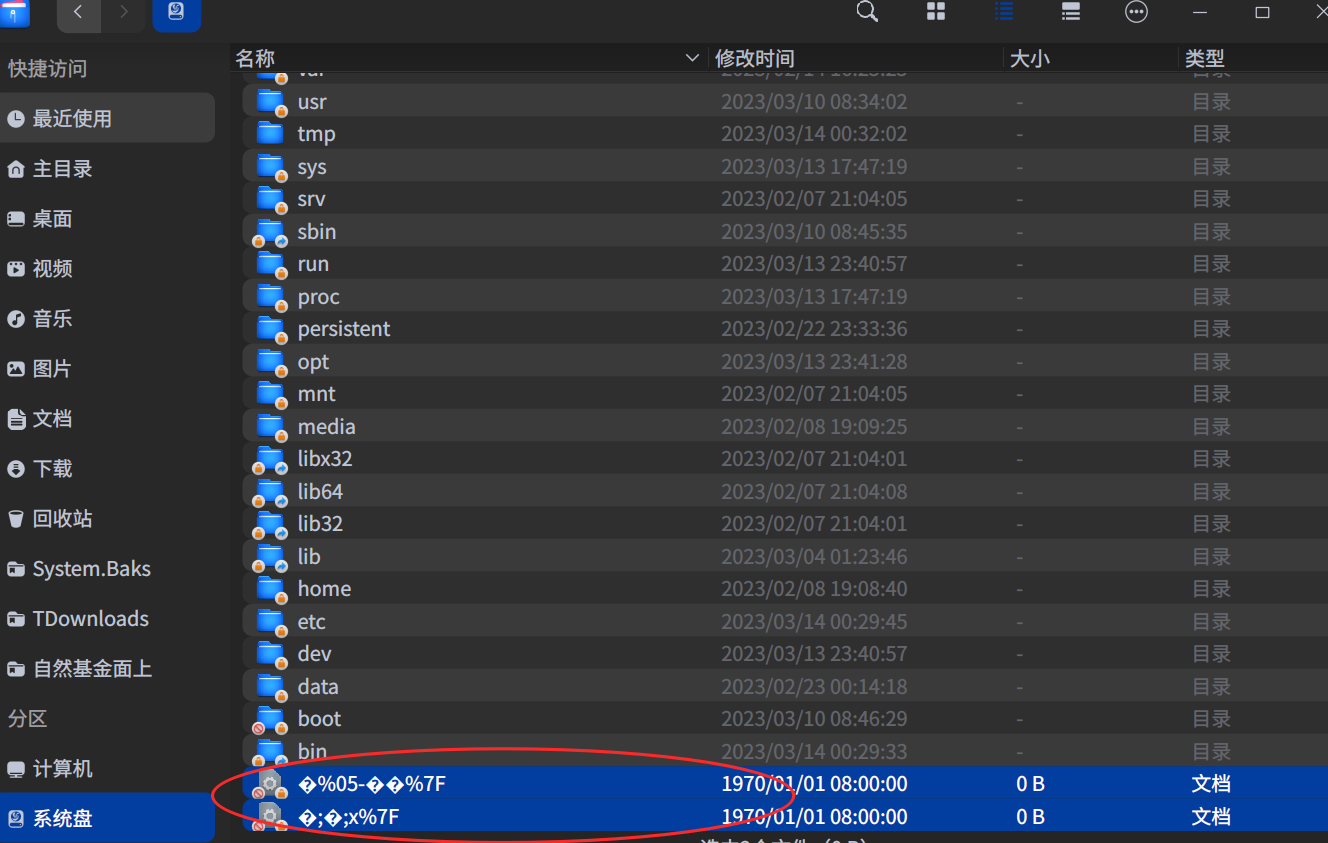Select the tmp folder name

316,135
